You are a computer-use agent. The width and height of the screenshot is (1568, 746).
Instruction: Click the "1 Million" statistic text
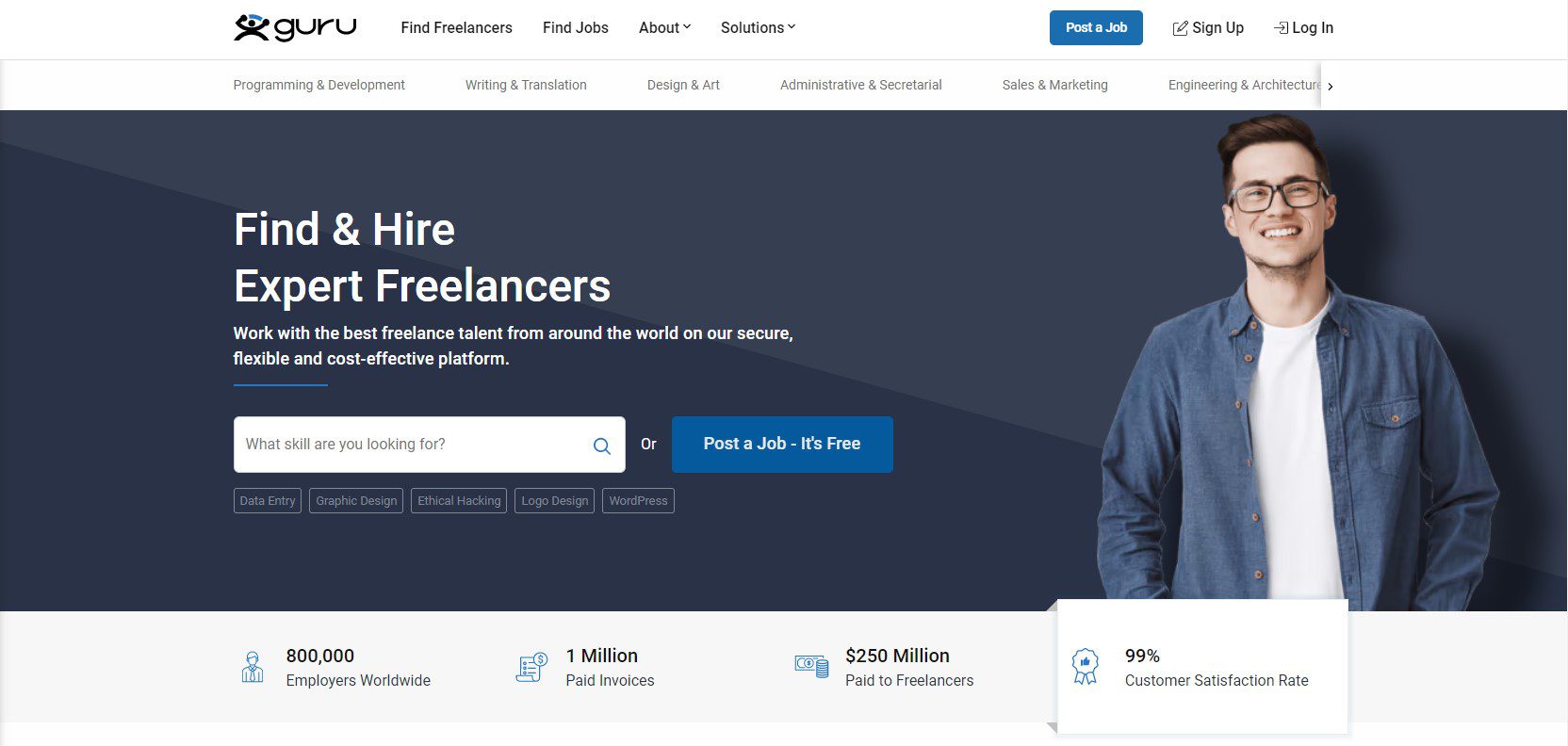tap(602, 656)
